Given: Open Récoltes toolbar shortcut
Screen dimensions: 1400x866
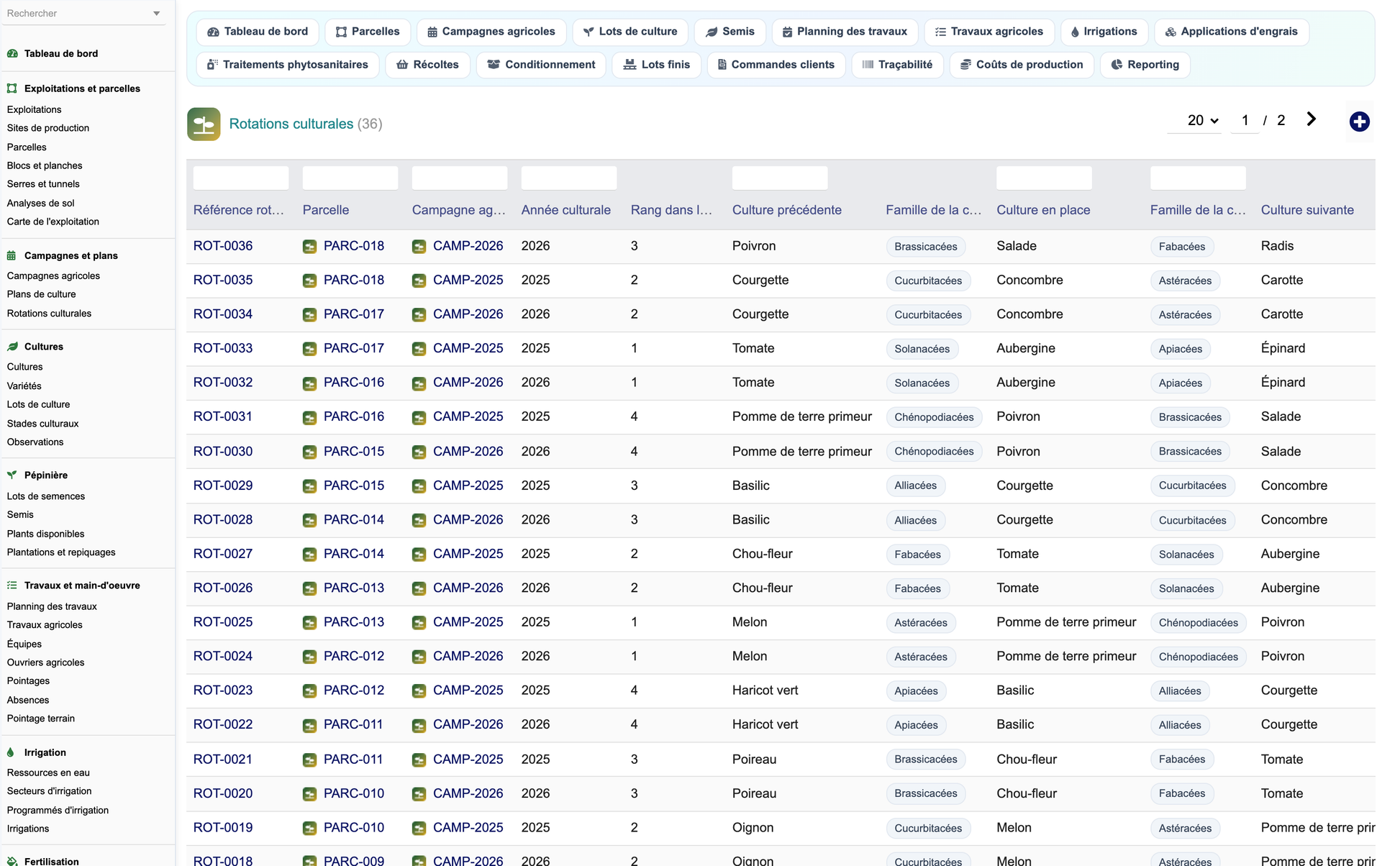Looking at the screenshot, I should (x=427, y=65).
